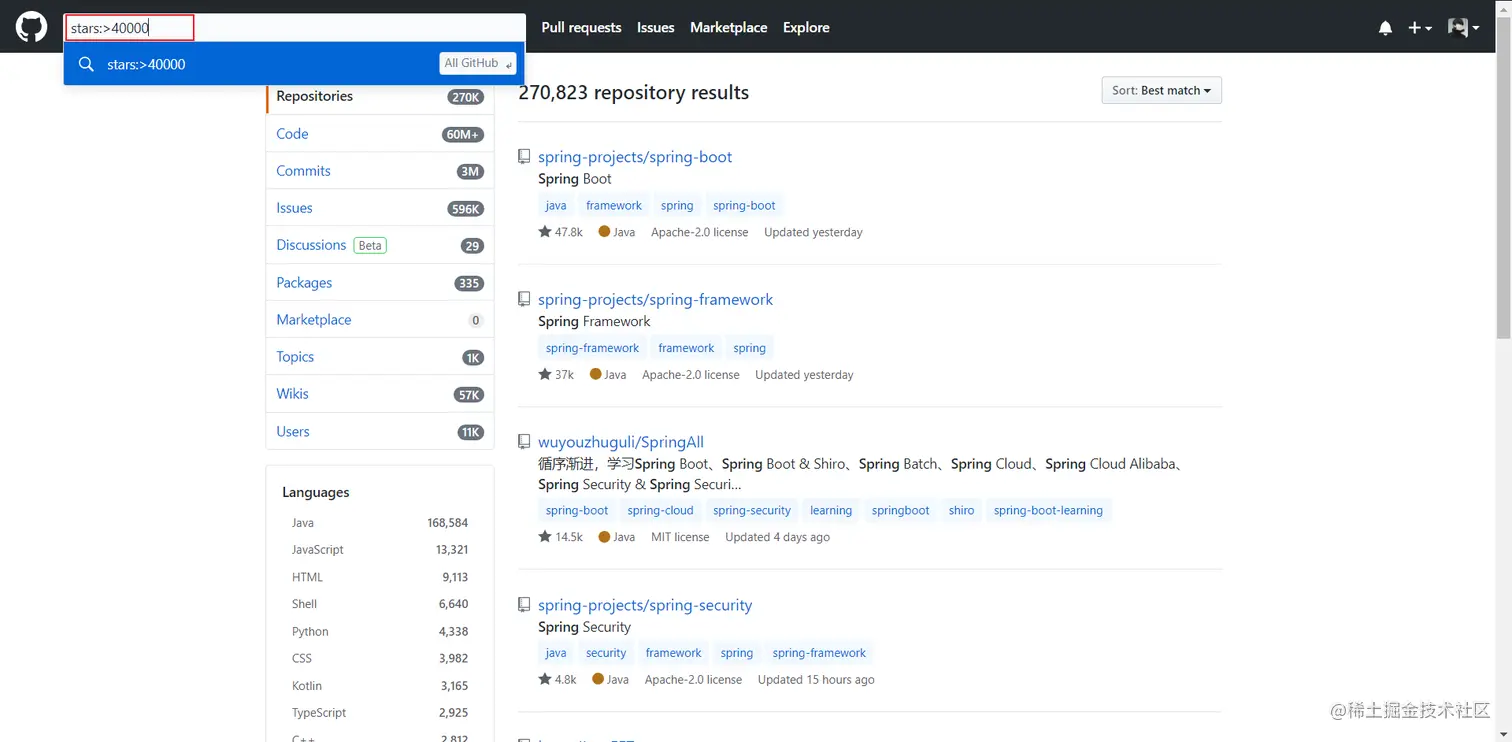The image size is (1512, 742).
Task: Filter results by Shell language
Action: (x=379, y=604)
